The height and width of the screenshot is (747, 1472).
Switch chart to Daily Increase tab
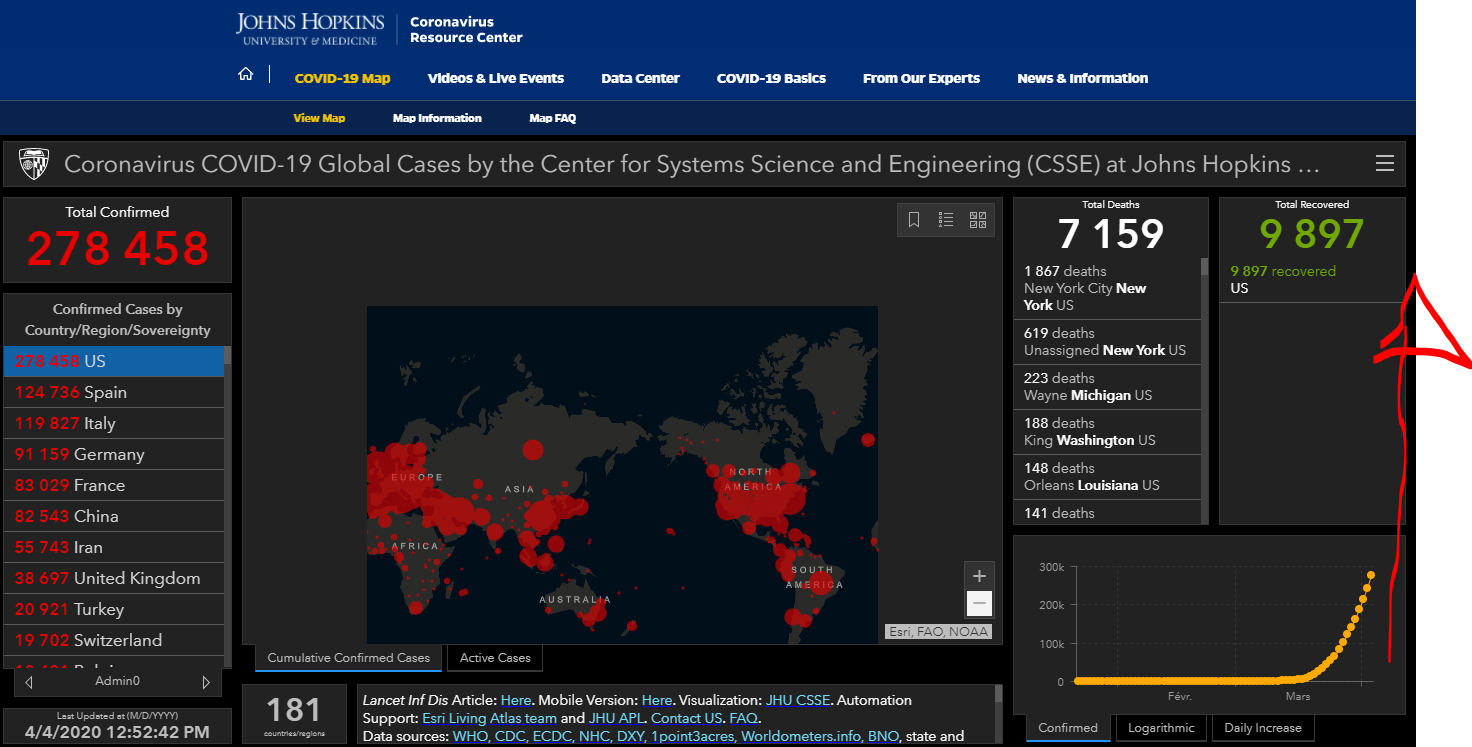(1263, 728)
